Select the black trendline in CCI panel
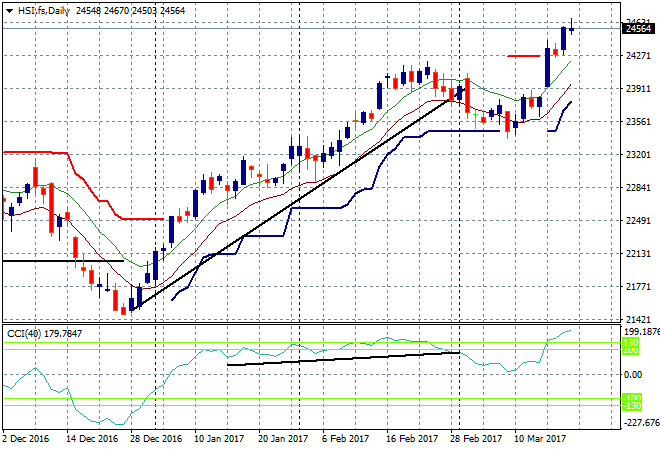 click(x=343, y=359)
